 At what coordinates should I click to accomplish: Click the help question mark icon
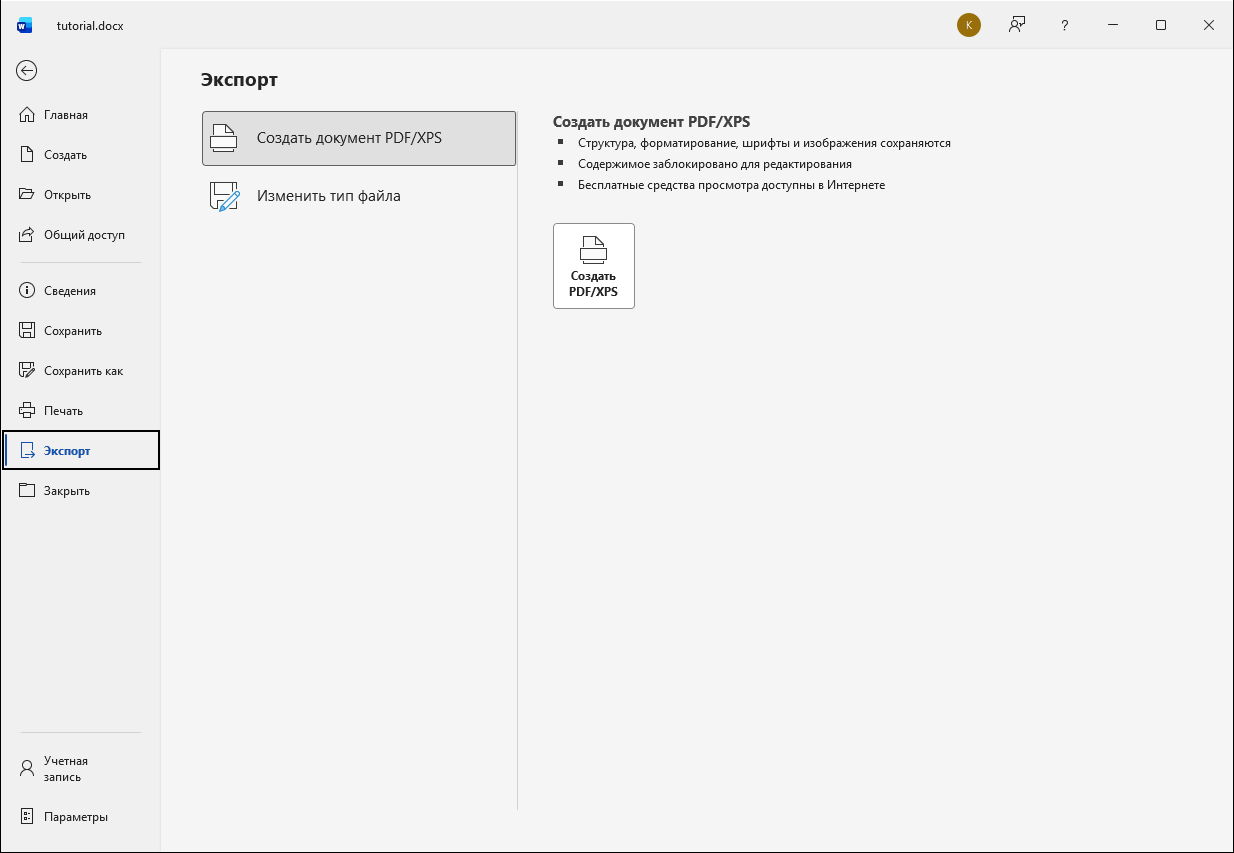point(1065,25)
